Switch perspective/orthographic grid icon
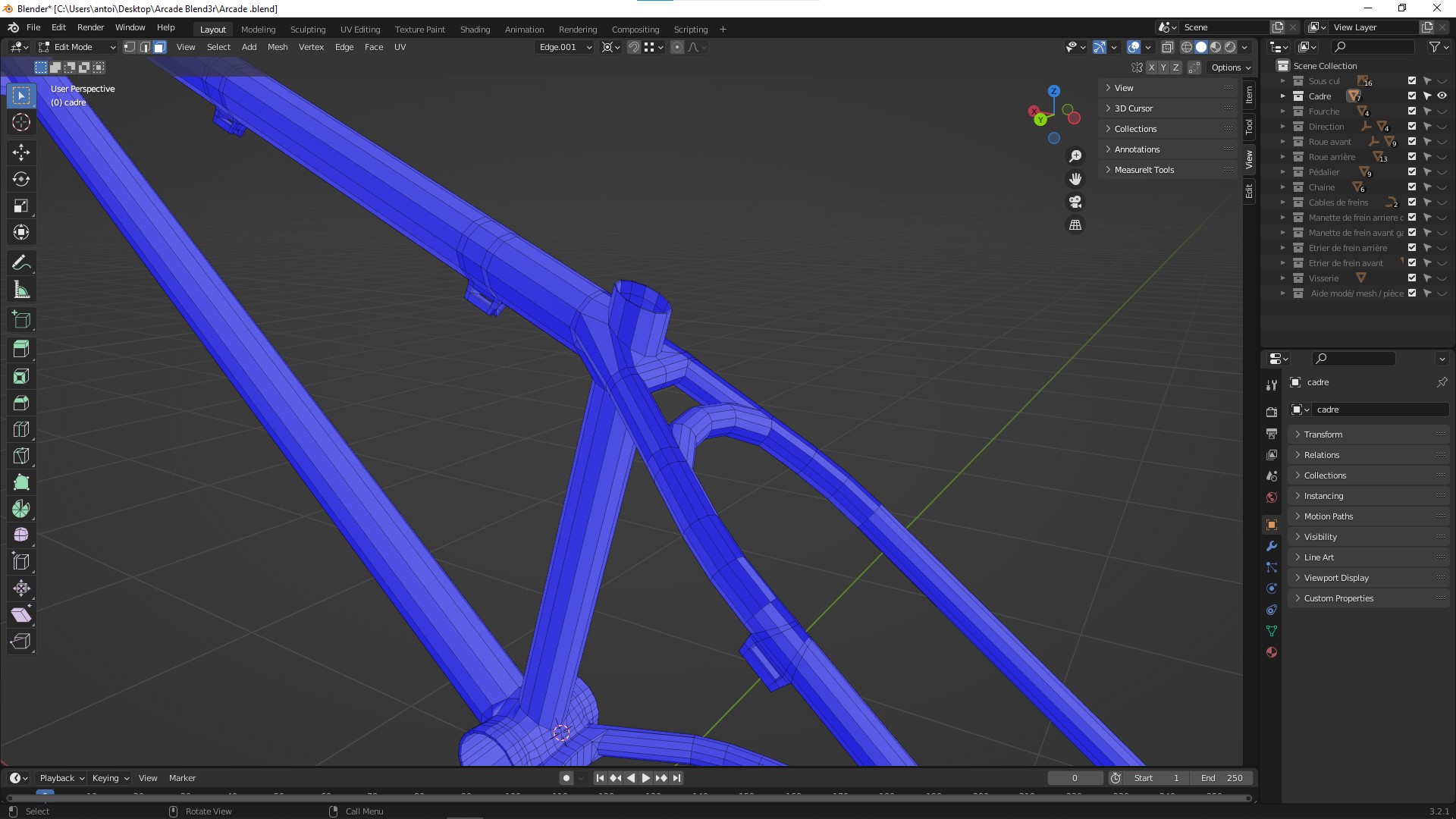1456x819 pixels. tap(1075, 224)
